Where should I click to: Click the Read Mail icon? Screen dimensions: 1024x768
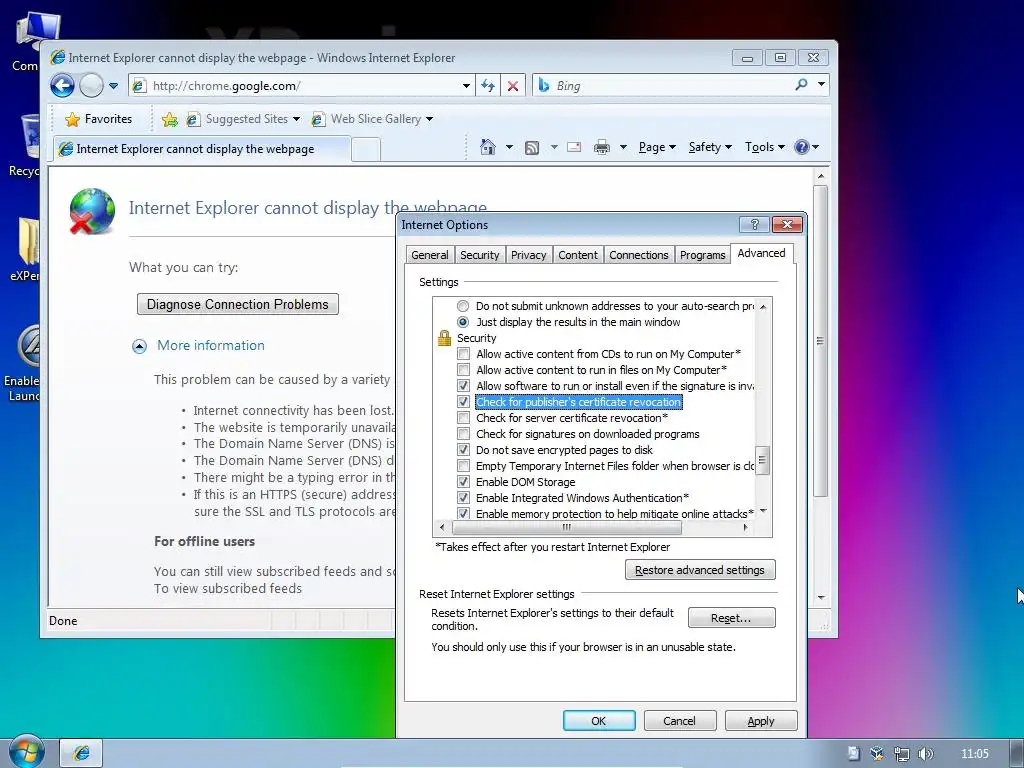574,147
